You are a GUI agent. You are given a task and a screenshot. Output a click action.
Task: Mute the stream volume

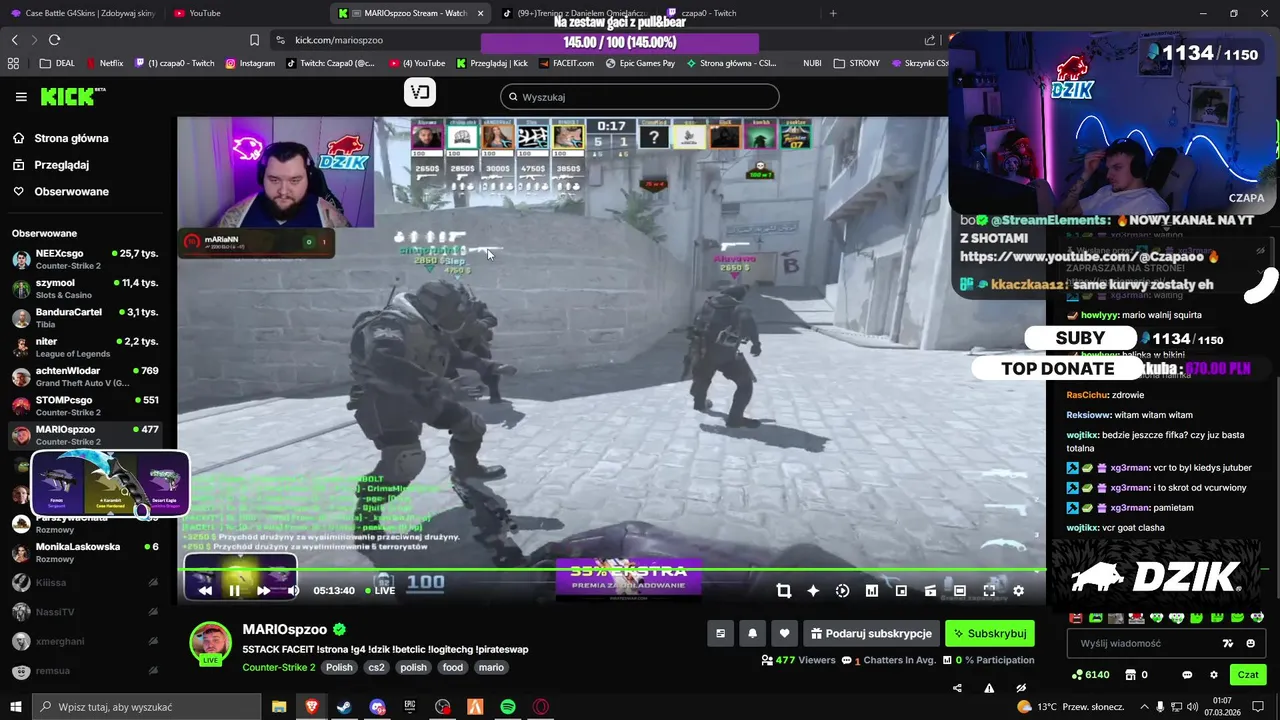click(293, 590)
